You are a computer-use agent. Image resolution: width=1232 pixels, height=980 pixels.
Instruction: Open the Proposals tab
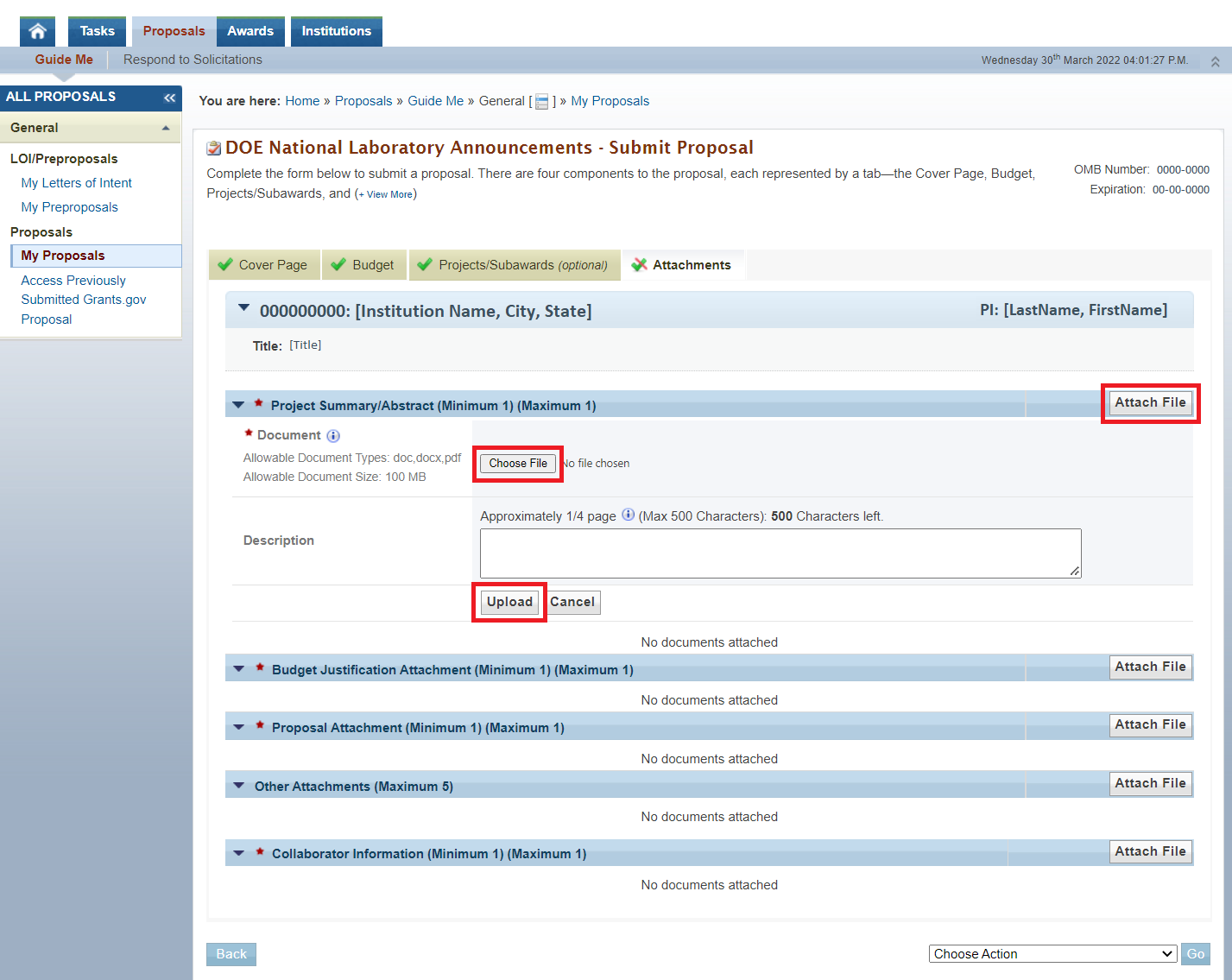174,31
